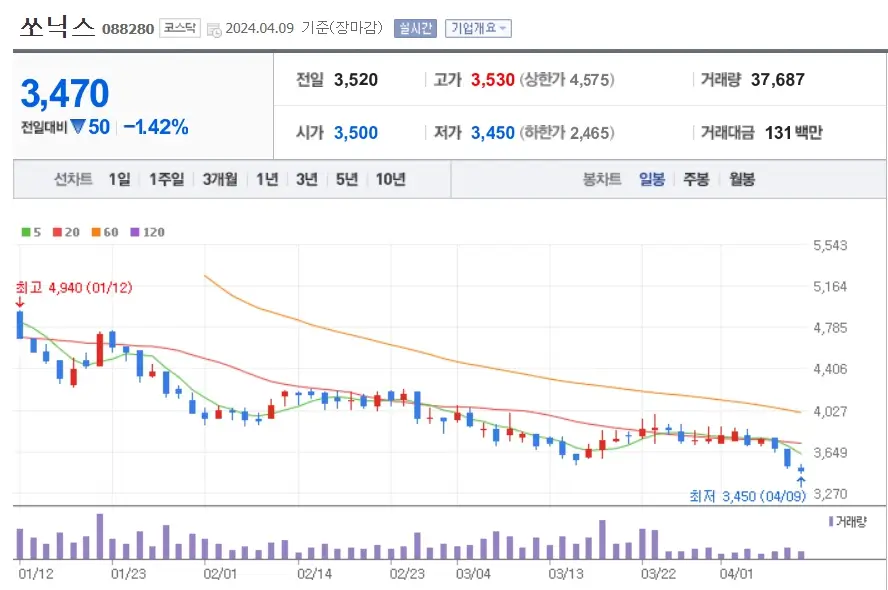Click the 실시간 realtime button
Viewport: 888px width, 590px height.
(415, 27)
